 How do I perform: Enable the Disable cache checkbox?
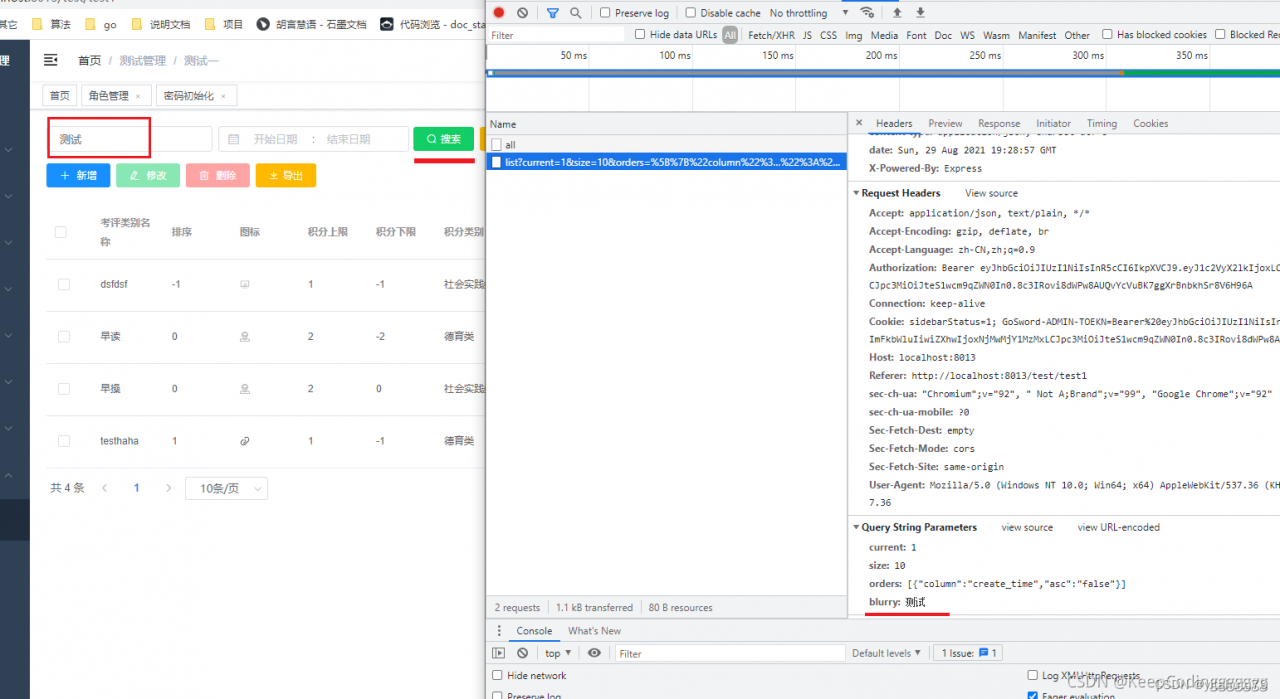click(x=691, y=13)
